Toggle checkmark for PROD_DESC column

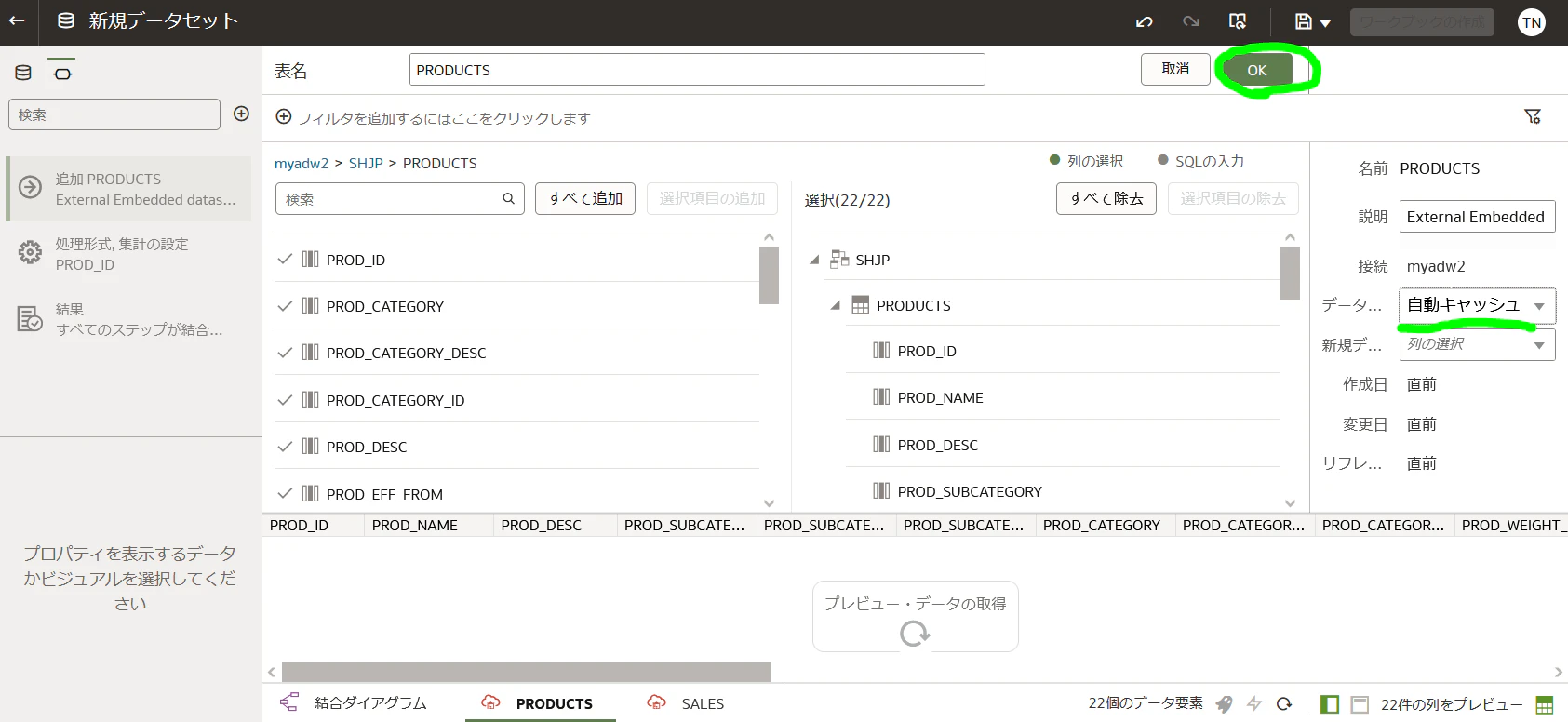285,447
